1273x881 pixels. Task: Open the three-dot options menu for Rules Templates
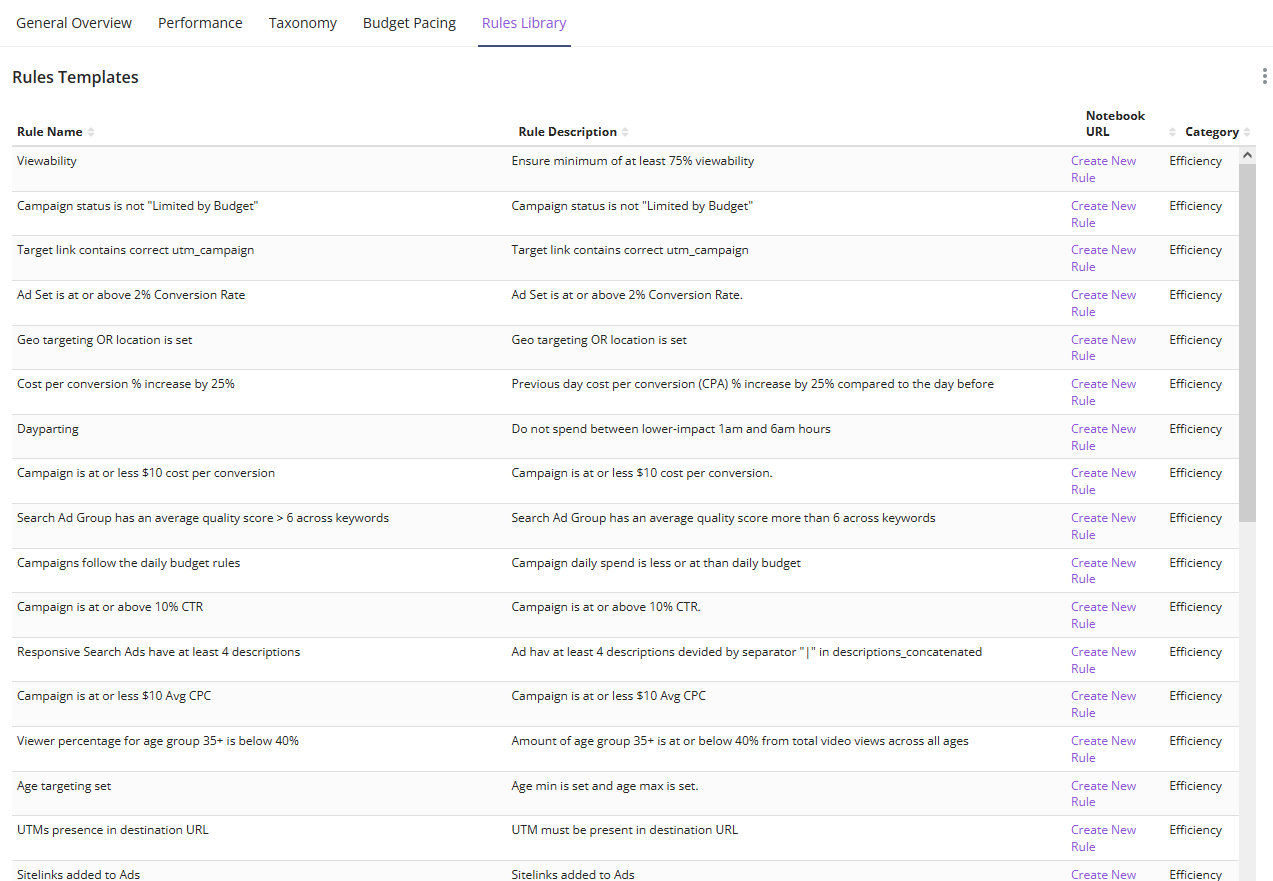click(1266, 77)
